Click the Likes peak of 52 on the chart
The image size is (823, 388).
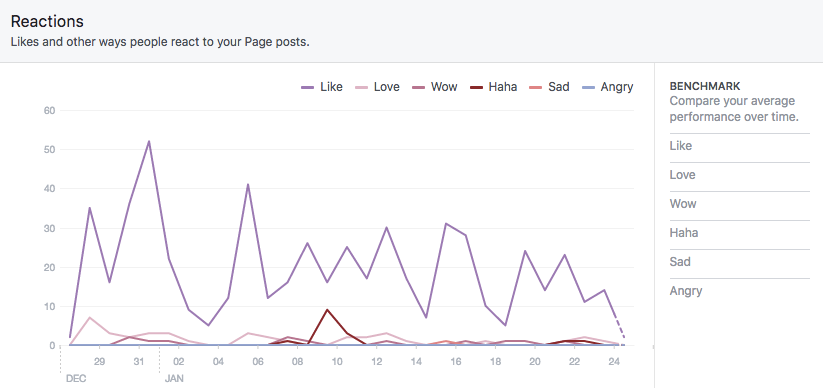(149, 141)
